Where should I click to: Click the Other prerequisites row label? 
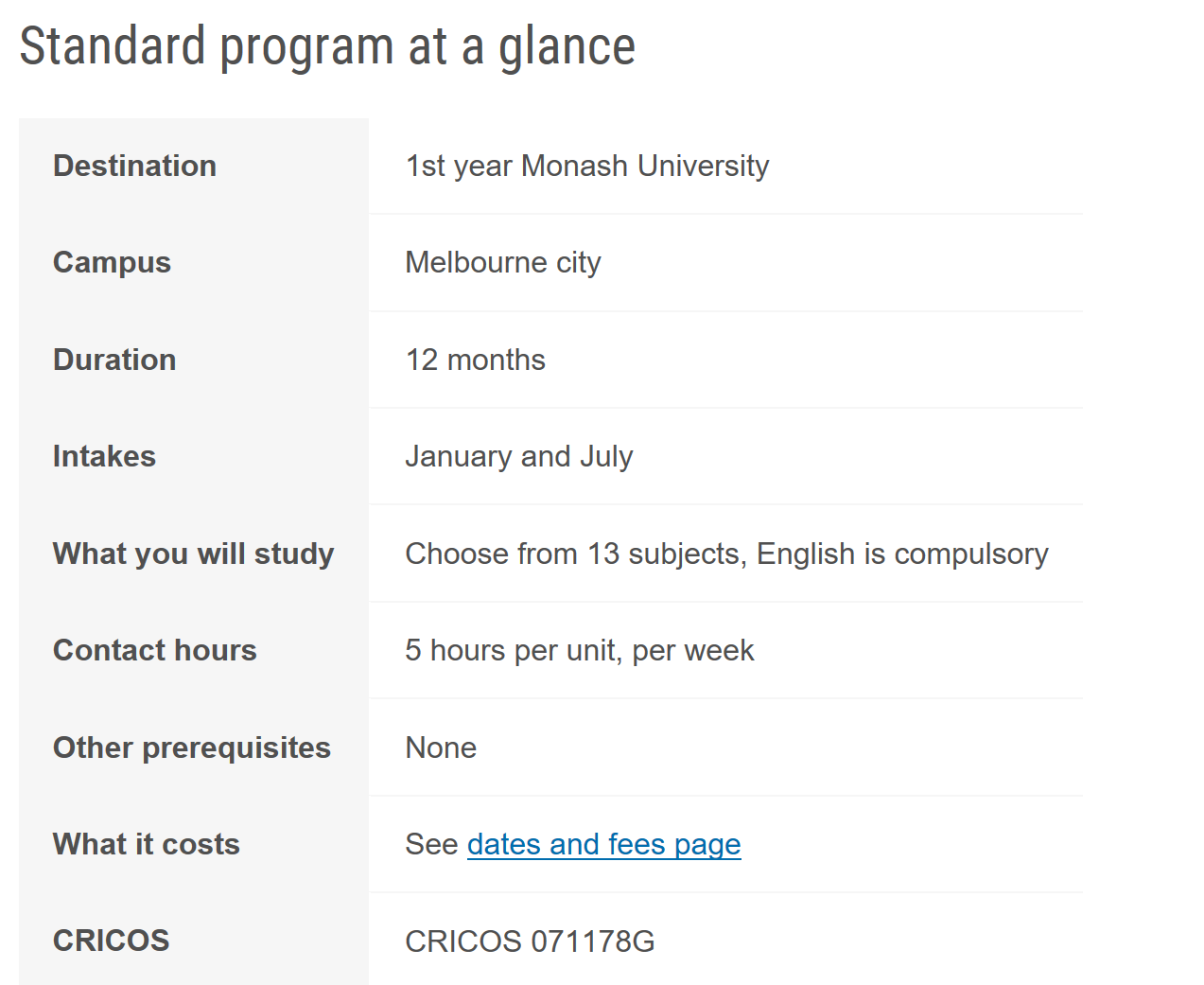coord(192,748)
